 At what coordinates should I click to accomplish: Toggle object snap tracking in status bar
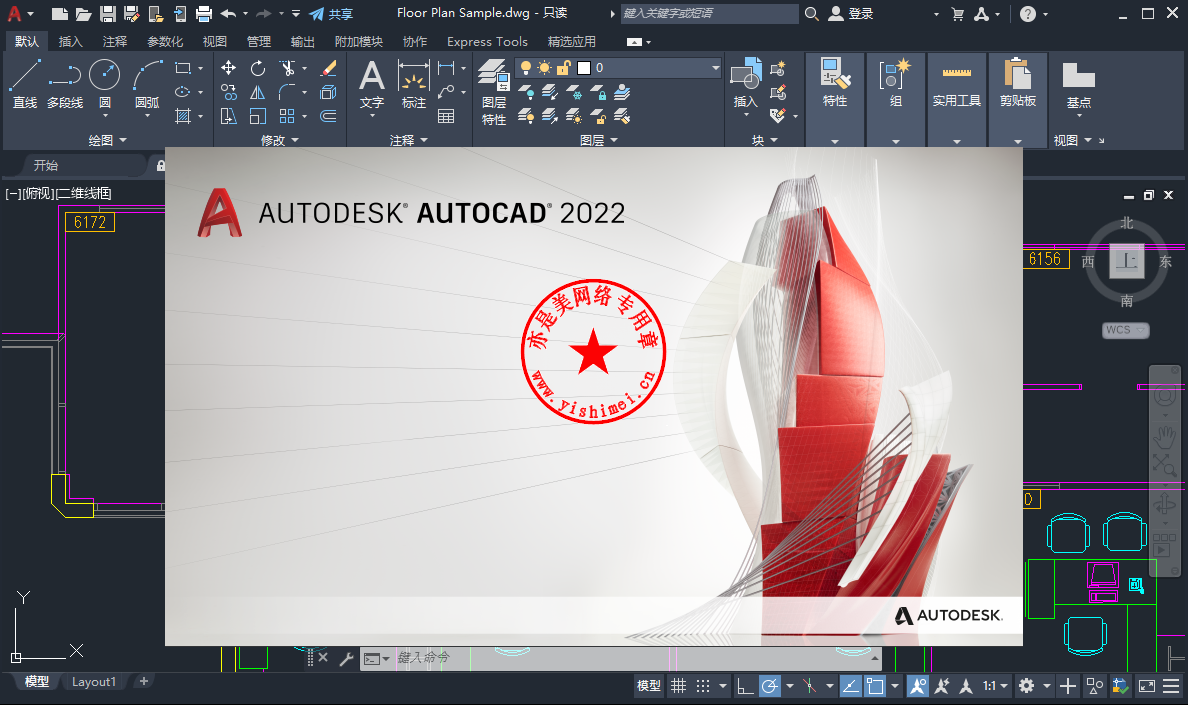851,686
